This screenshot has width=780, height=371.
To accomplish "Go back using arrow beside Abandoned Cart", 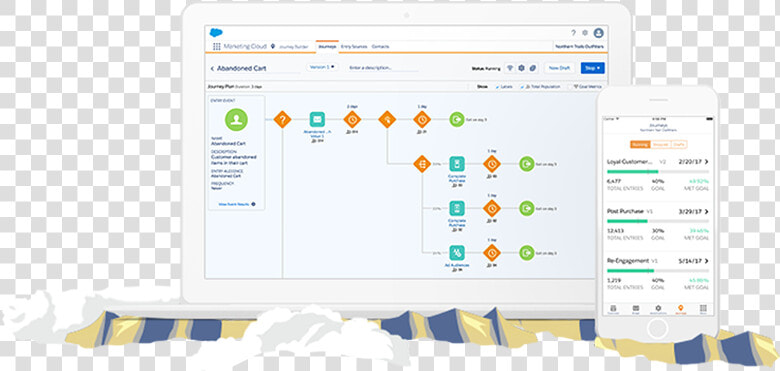I will point(212,69).
